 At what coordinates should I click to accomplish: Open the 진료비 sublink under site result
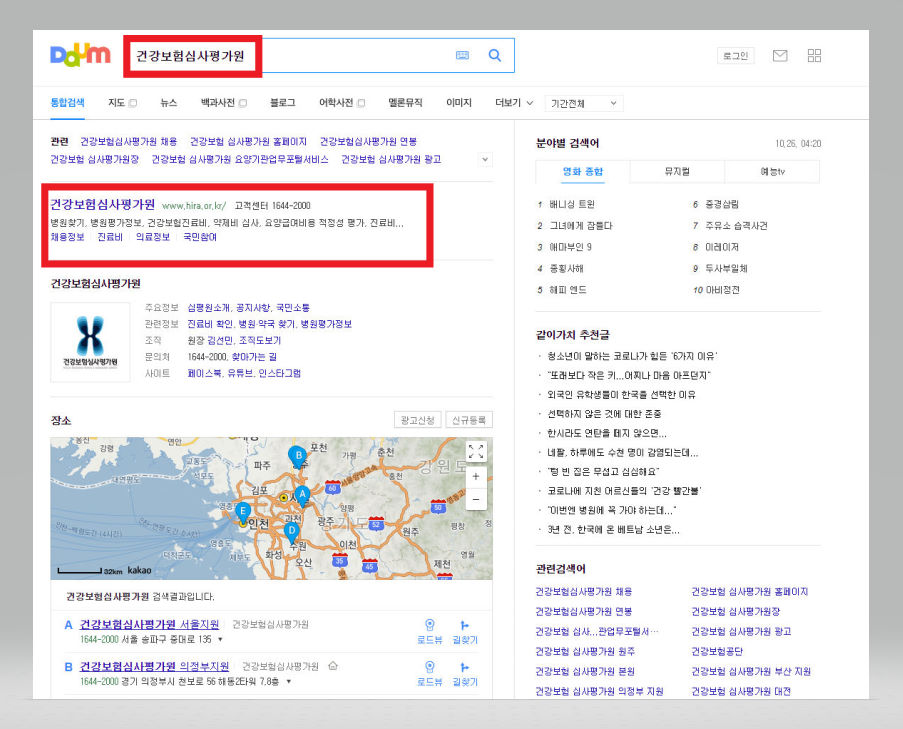(x=110, y=237)
